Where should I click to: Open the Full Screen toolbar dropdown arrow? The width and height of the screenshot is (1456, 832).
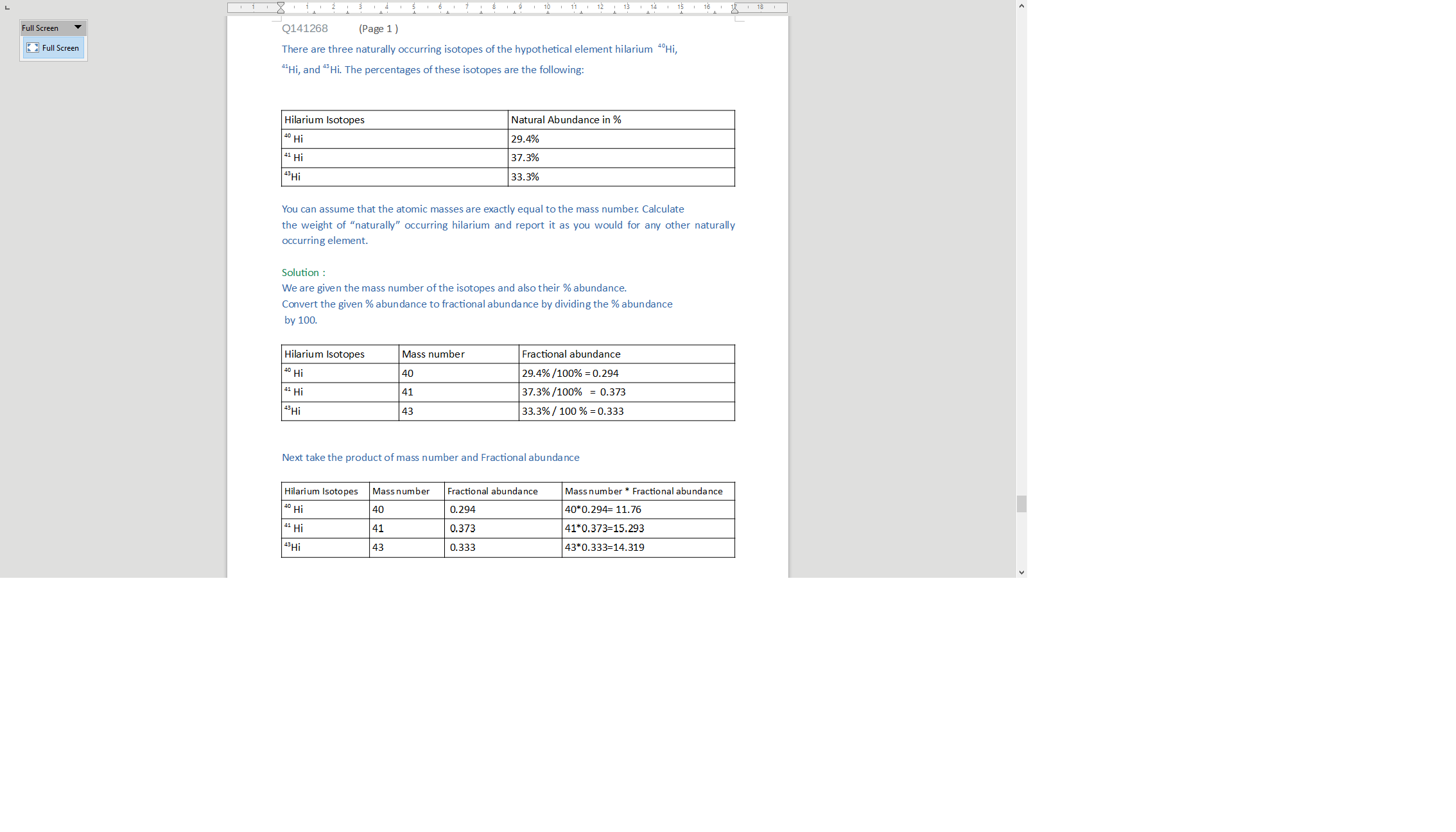tap(78, 28)
